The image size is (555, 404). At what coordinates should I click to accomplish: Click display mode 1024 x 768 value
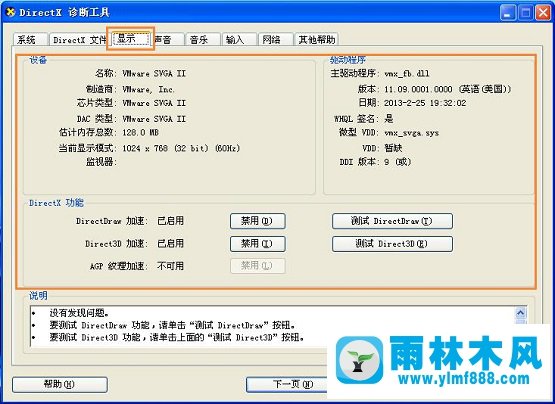pyautogui.click(x=181, y=148)
